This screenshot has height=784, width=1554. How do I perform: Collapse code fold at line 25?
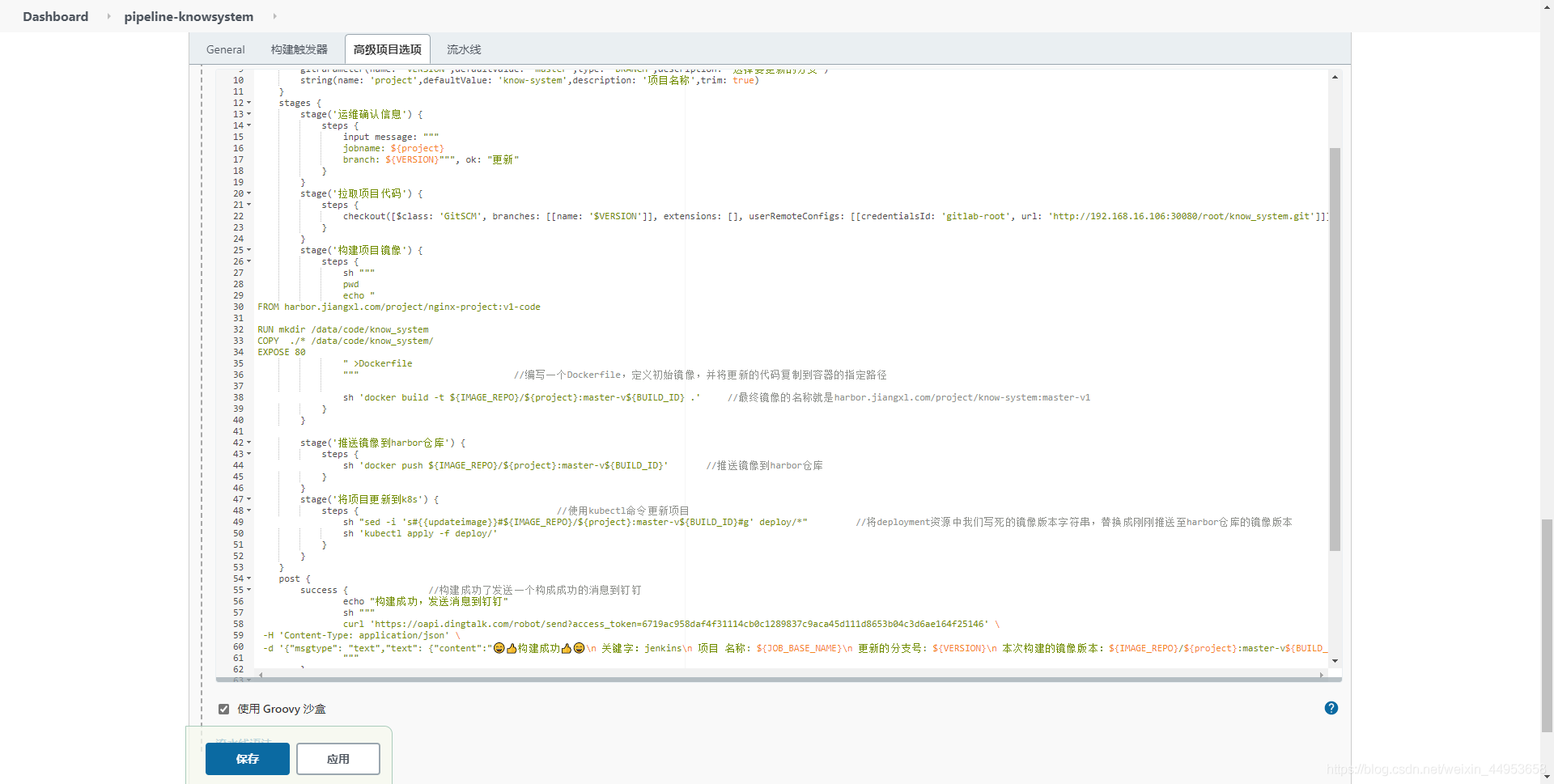(249, 250)
